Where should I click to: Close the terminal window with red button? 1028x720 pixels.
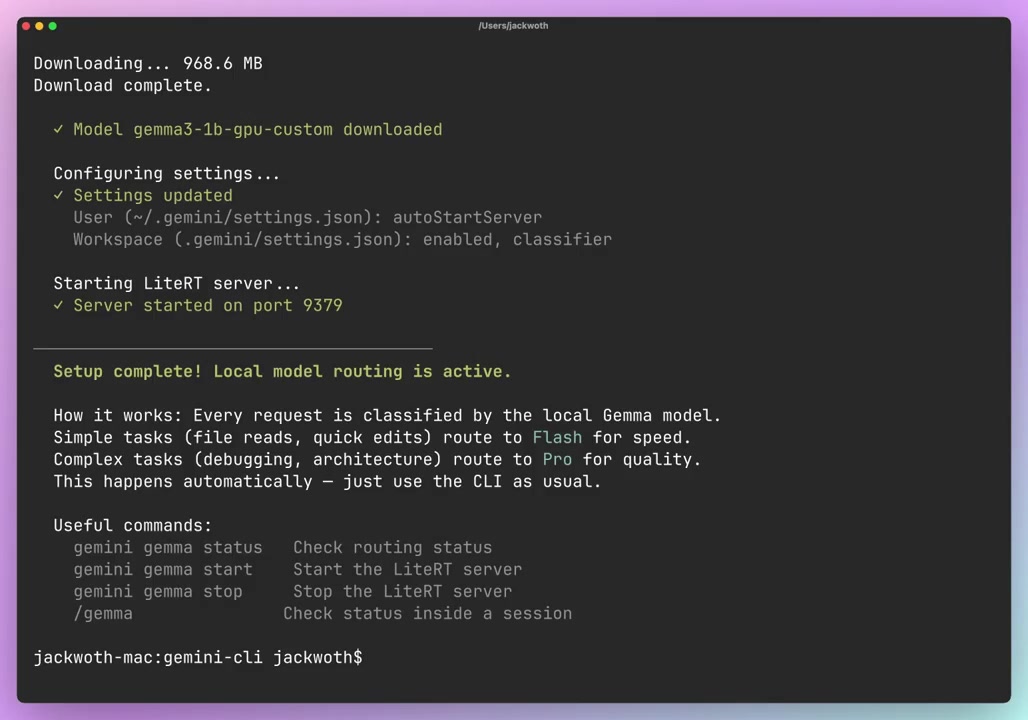coord(26,26)
